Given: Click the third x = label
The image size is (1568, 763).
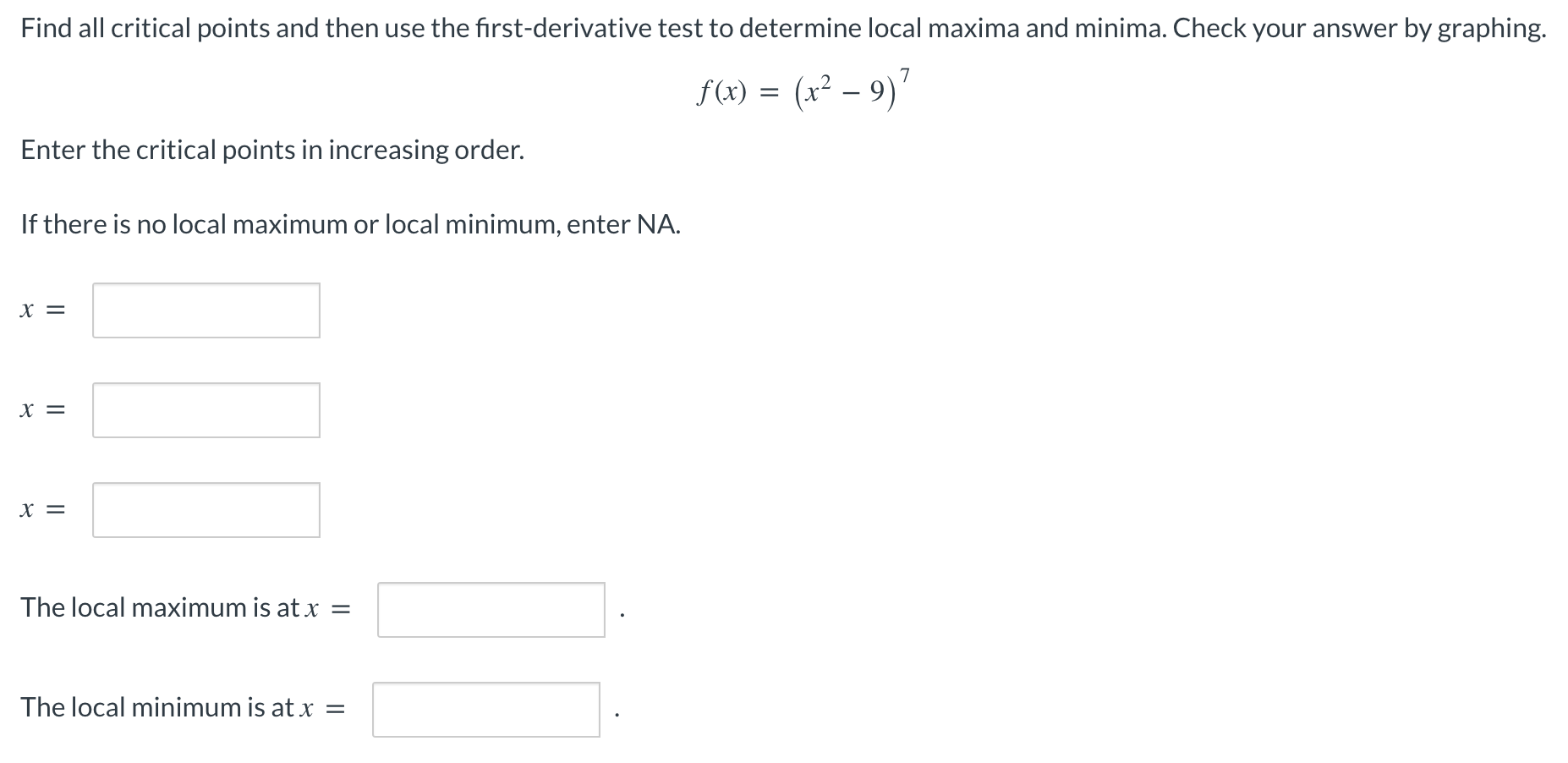Looking at the screenshot, I should point(41,509).
